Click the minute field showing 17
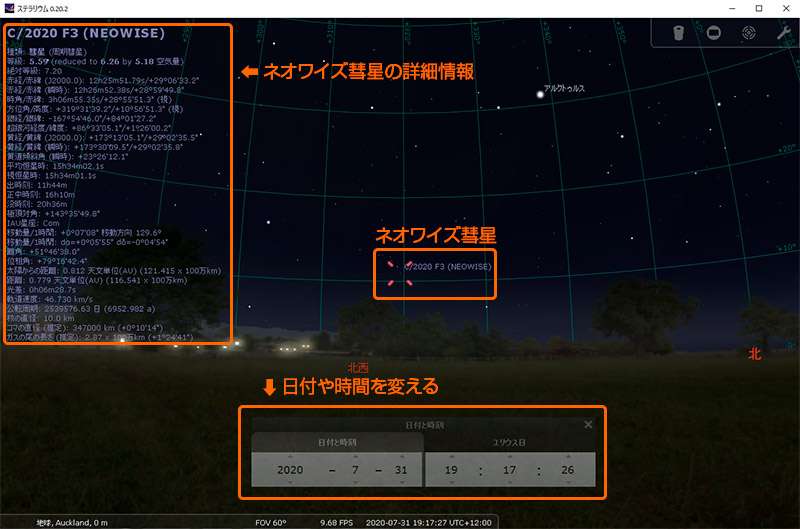 pos(510,470)
